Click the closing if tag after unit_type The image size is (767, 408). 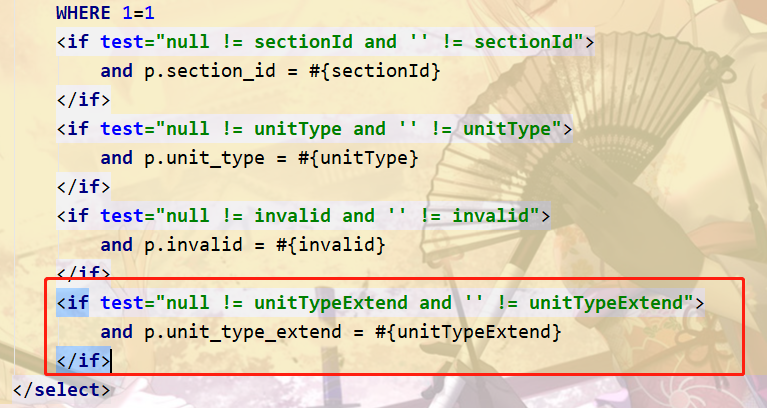[x=84, y=186]
